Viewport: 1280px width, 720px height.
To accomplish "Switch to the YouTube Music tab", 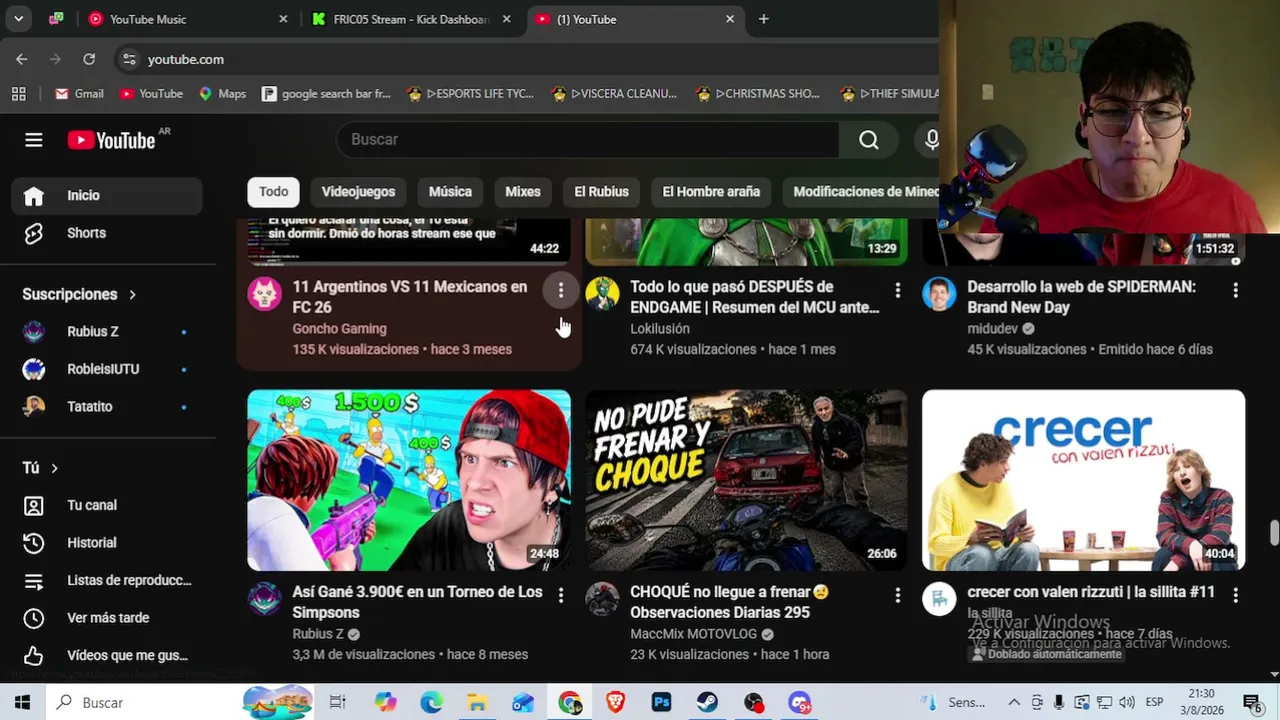I will click(186, 19).
